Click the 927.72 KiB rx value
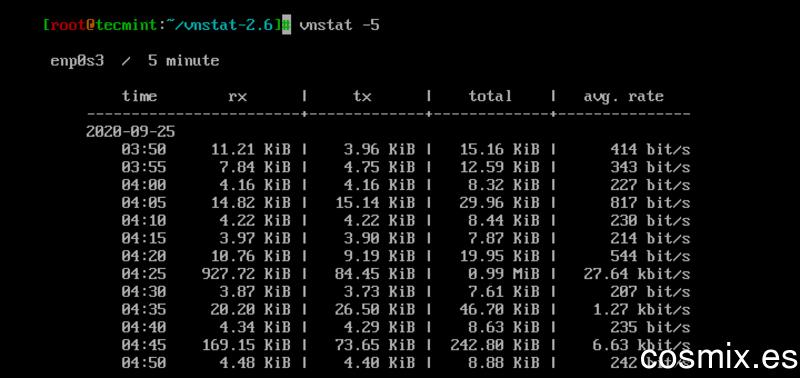The width and height of the screenshot is (800, 378). [x=246, y=274]
